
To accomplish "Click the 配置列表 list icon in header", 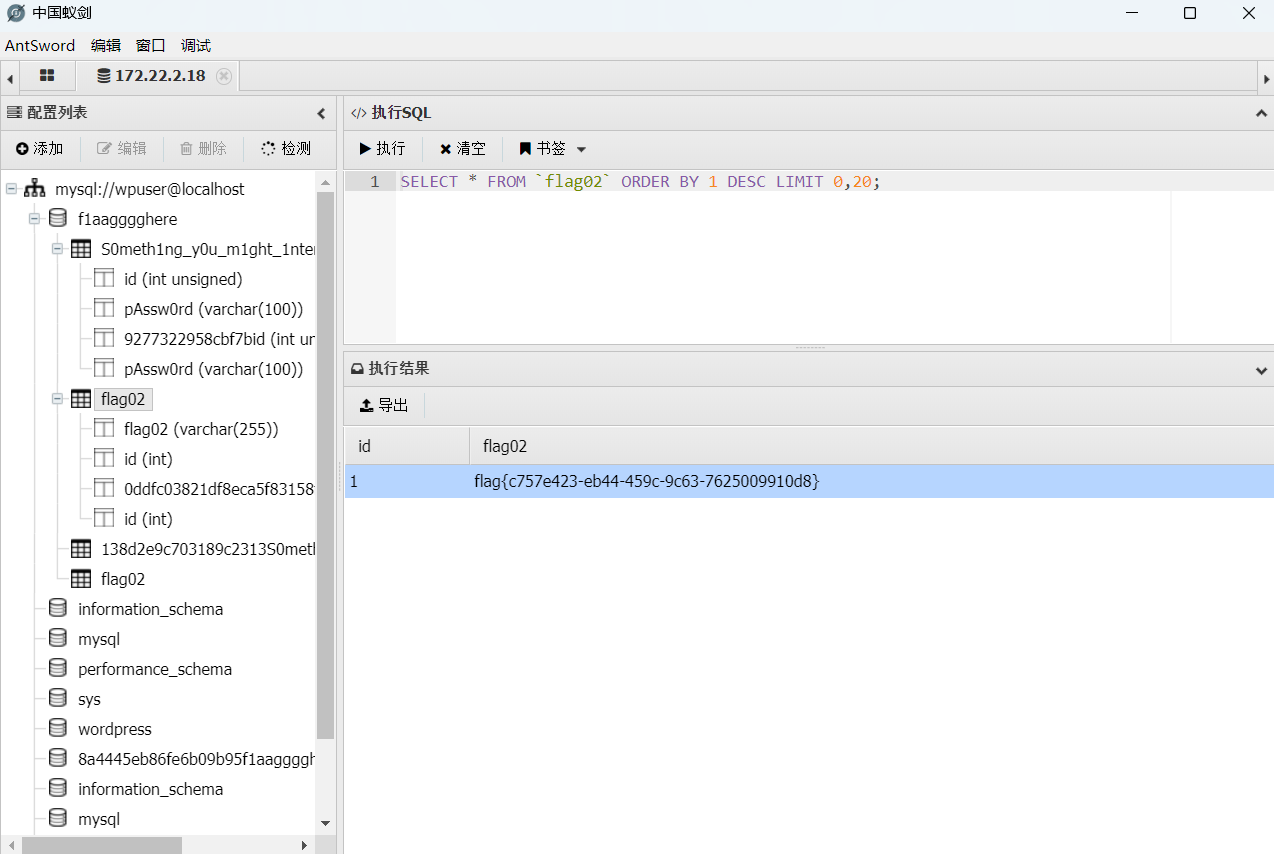I will pyautogui.click(x=14, y=113).
